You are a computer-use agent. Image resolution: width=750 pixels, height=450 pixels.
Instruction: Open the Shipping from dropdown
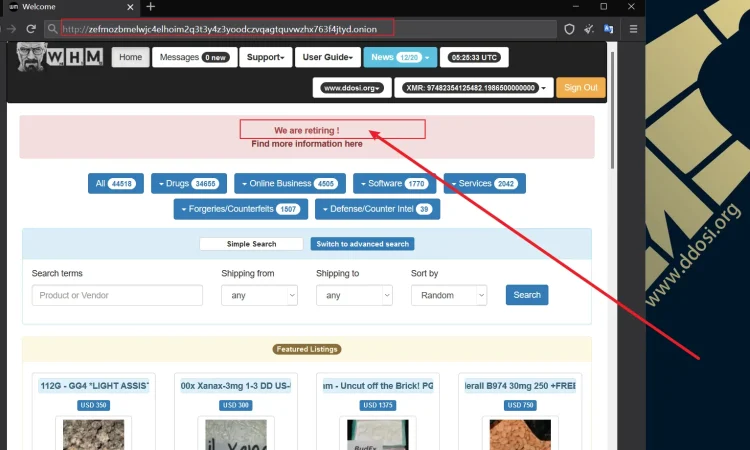259,295
